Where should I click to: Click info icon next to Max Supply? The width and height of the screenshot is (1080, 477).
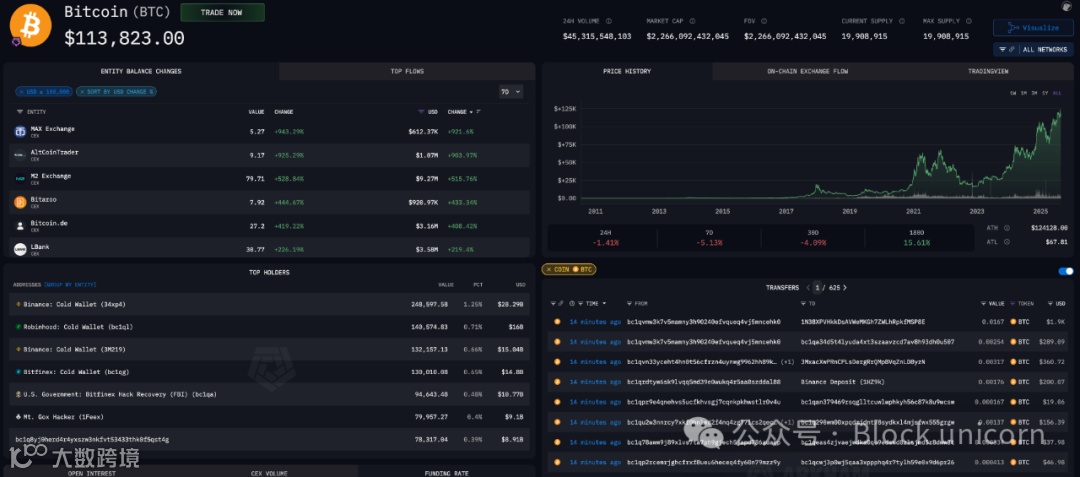[970, 21]
